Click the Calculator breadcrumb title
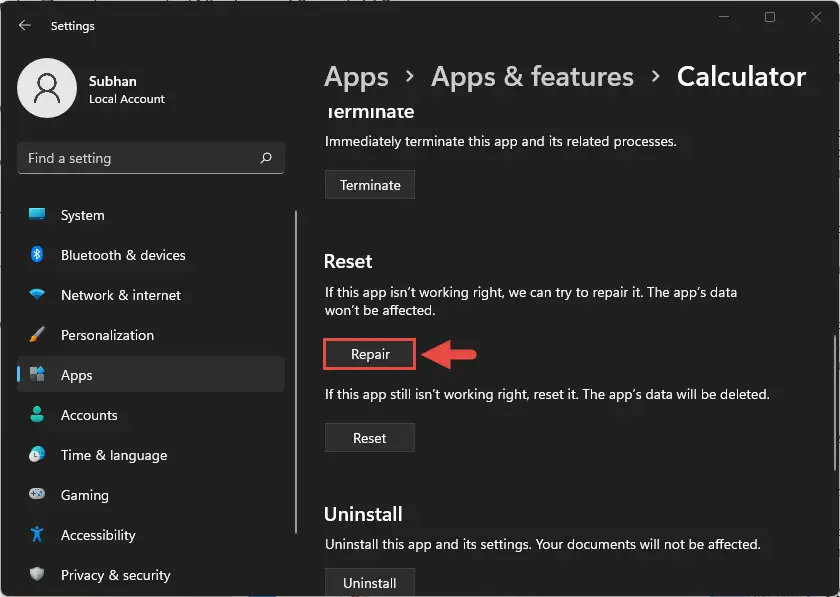The width and height of the screenshot is (840, 597). 741,77
